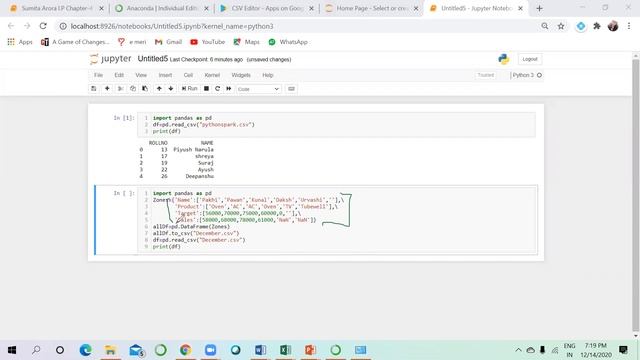640x360 pixels.
Task: Open the YouTube bookmark
Action: pos(207,42)
